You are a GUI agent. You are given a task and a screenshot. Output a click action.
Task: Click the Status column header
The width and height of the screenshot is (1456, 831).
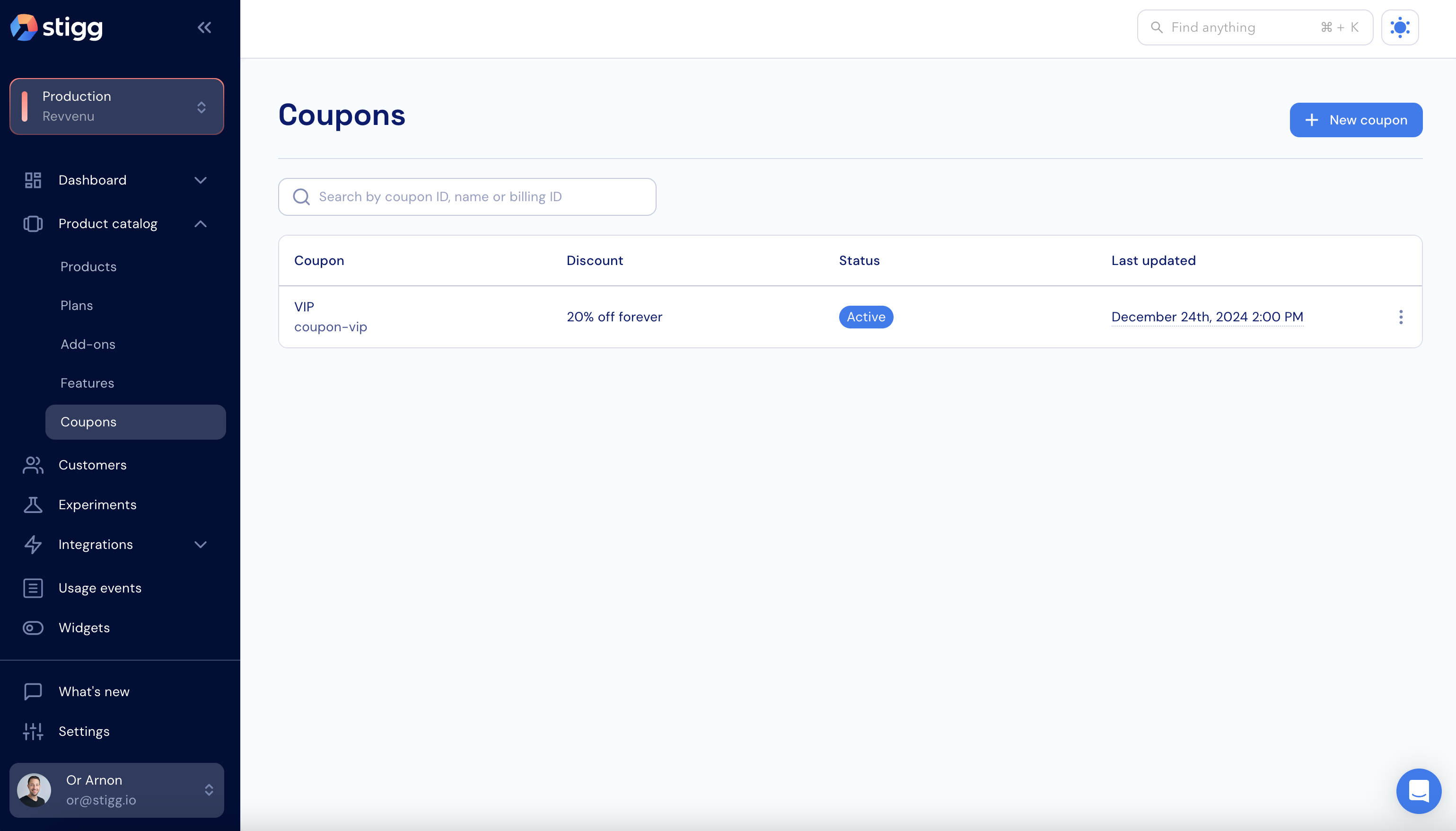859,260
